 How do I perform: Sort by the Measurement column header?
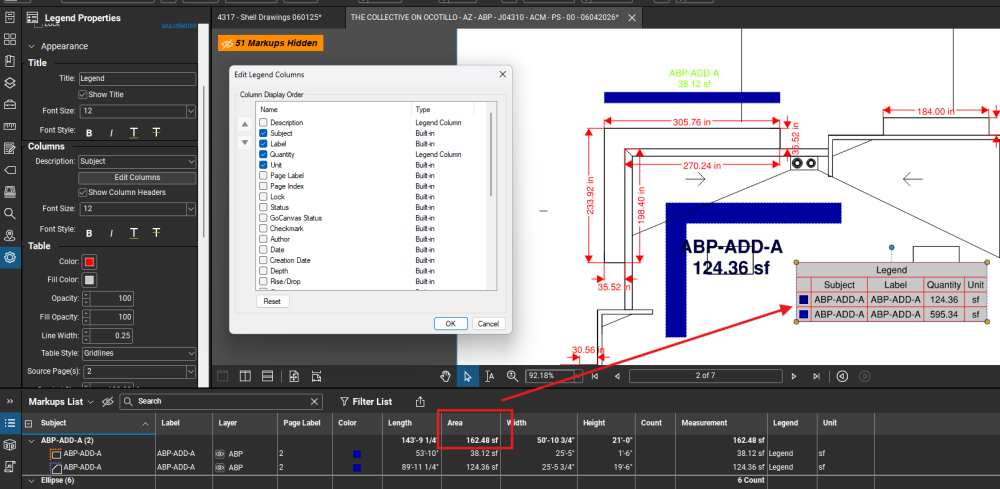pos(721,423)
